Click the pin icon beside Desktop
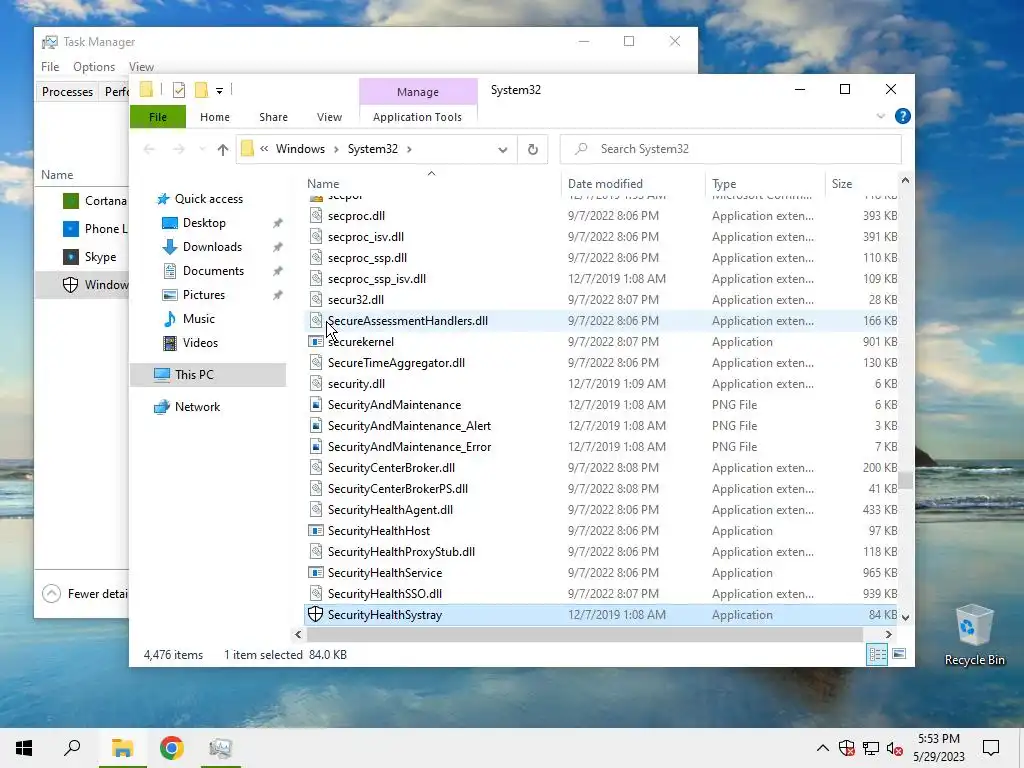This screenshot has width=1024, height=768. [278, 223]
